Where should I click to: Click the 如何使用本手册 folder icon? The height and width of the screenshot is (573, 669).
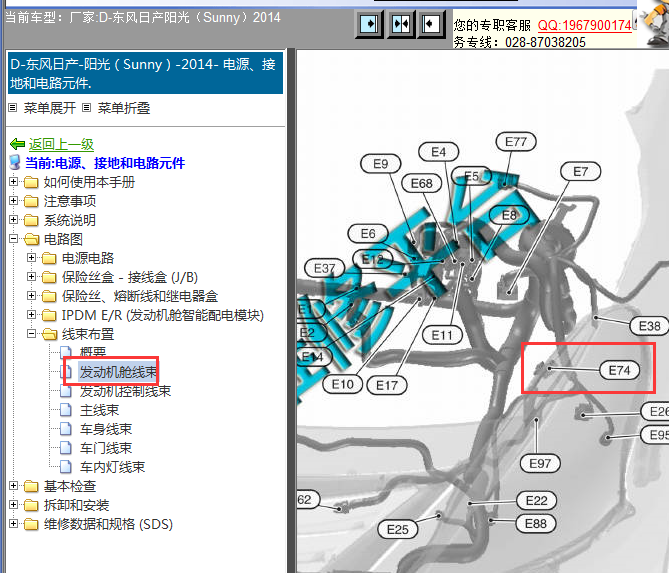31,183
